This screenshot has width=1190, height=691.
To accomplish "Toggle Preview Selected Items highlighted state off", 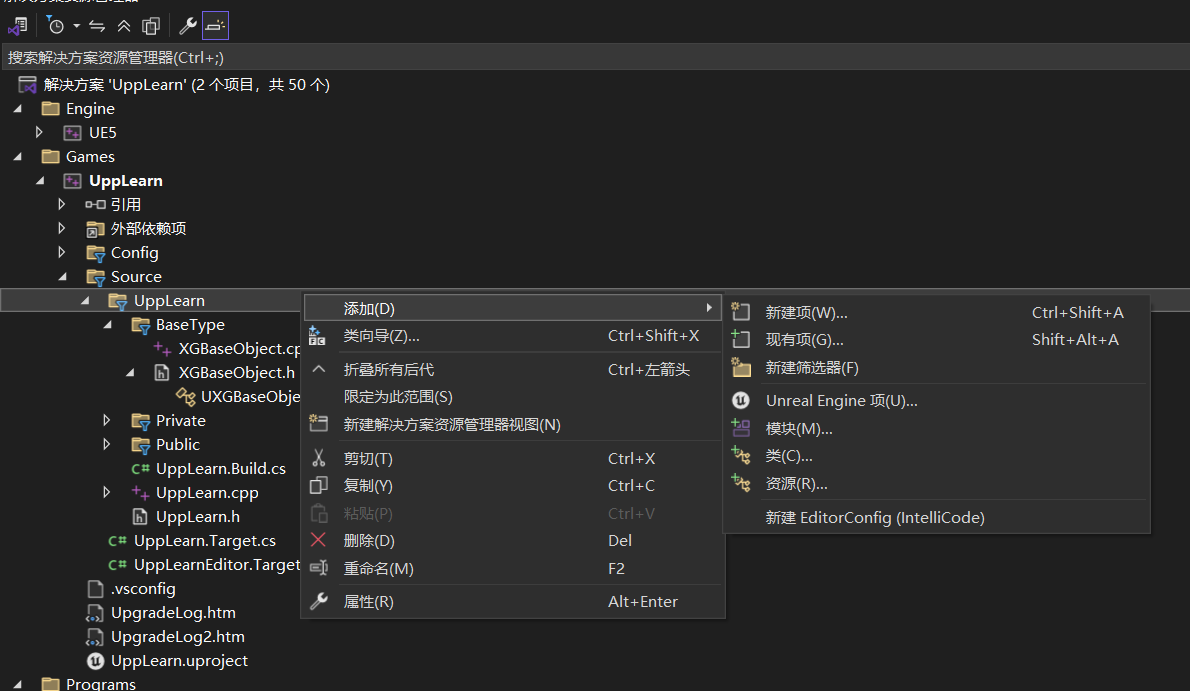I will point(214,25).
